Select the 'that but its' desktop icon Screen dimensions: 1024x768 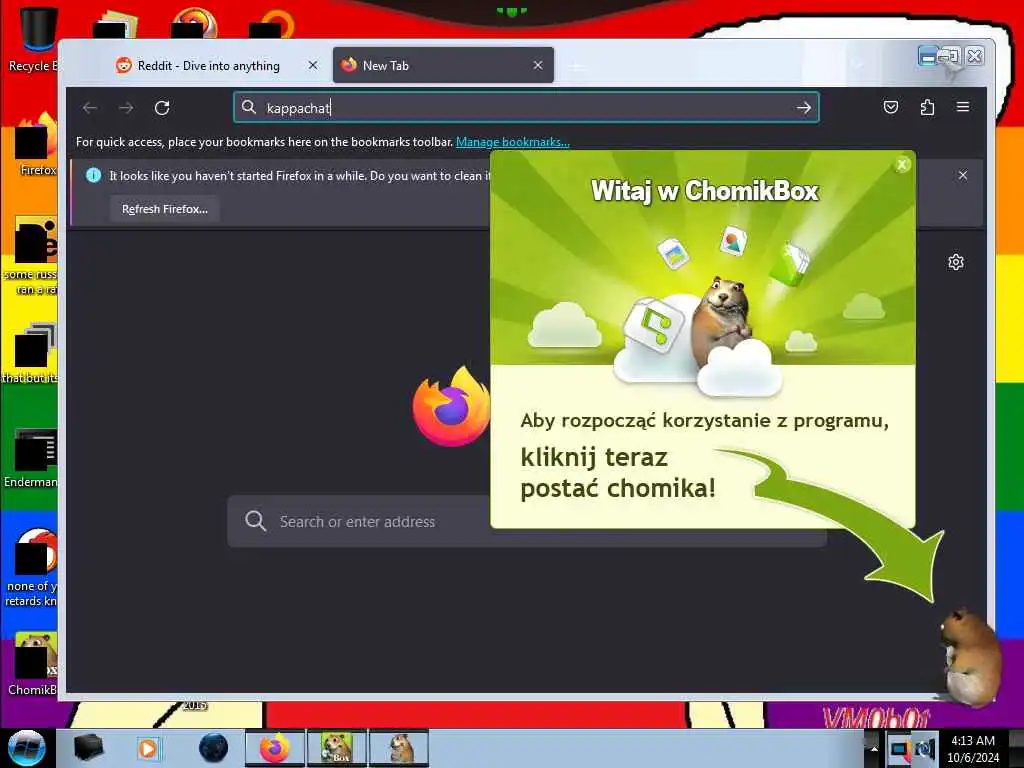(31, 353)
